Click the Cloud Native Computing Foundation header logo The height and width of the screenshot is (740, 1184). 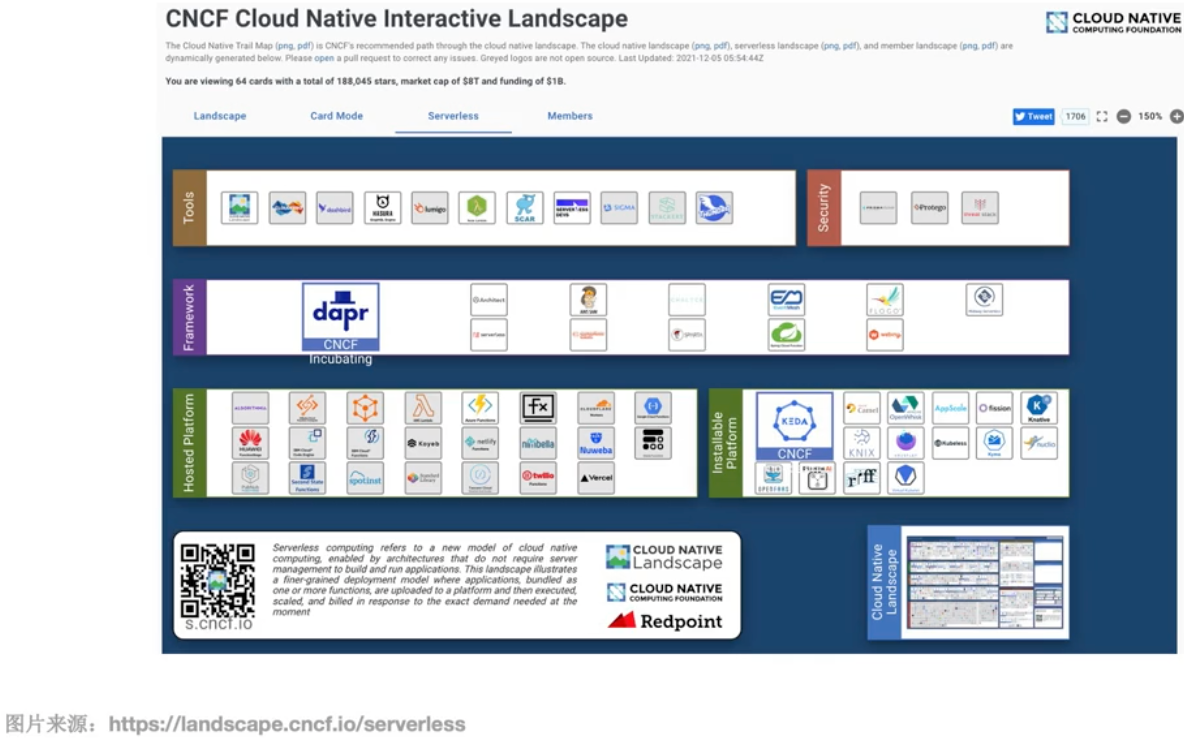click(1113, 22)
